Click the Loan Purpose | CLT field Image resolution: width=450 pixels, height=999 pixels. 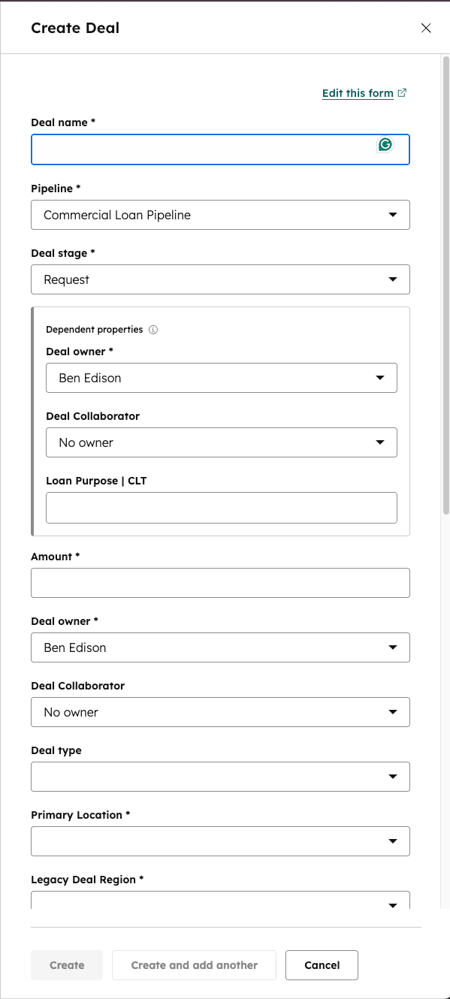(x=221, y=508)
